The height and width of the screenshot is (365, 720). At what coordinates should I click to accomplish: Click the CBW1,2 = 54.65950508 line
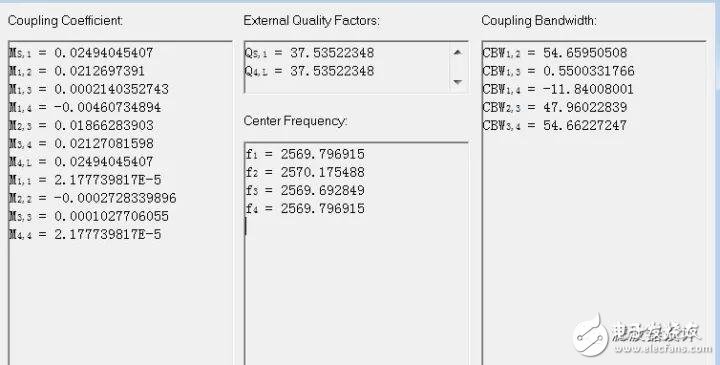[x=555, y=53]
